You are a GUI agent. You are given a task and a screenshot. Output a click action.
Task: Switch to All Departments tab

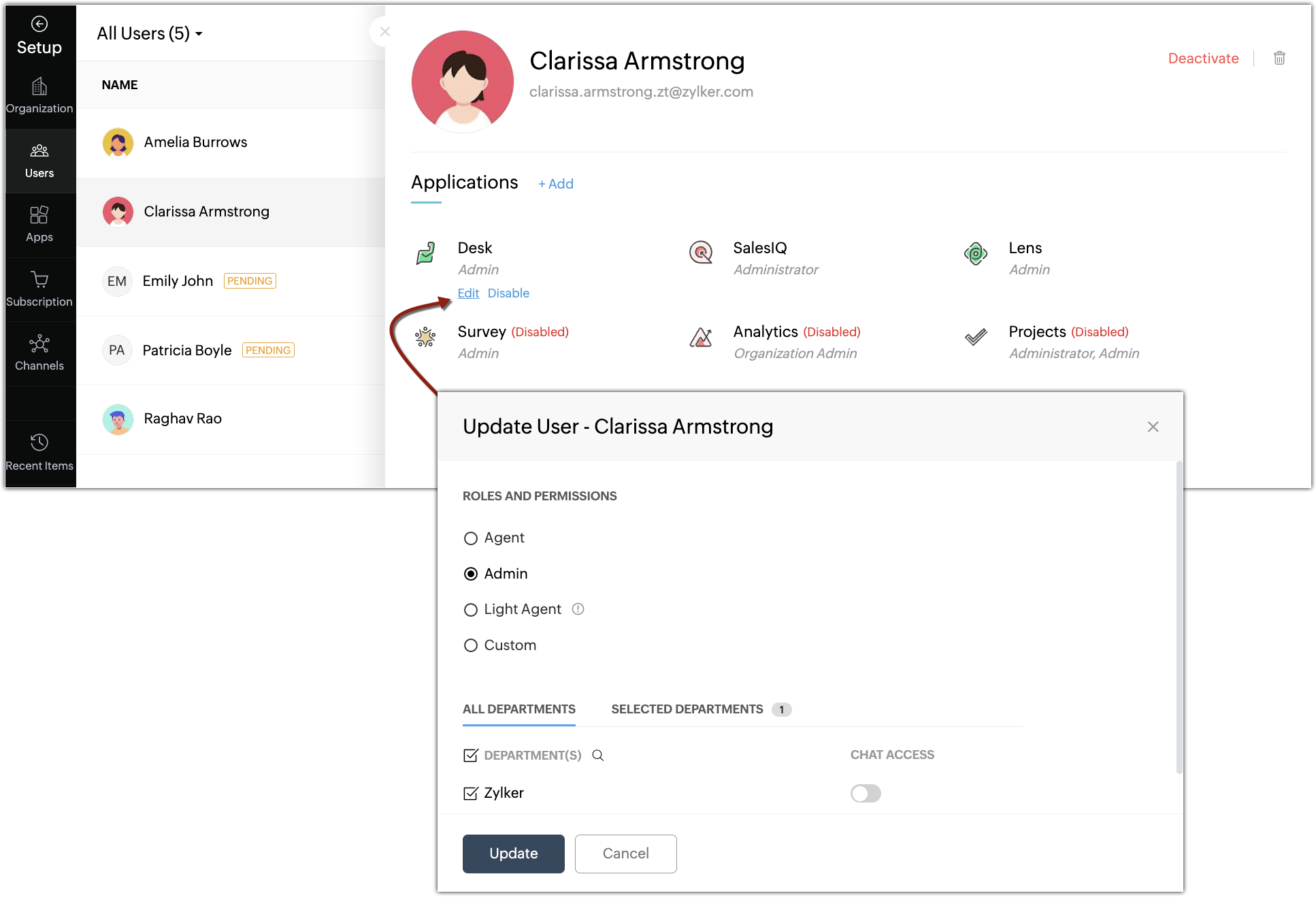[519, 709]
